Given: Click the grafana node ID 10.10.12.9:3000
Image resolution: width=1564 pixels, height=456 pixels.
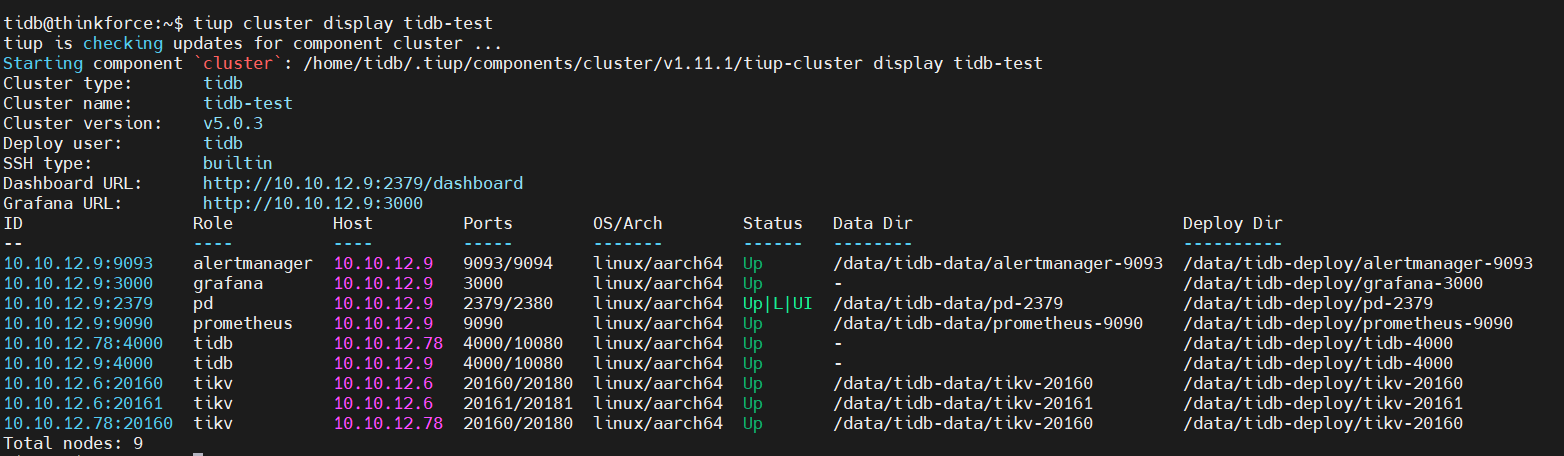Looking at the screenshot, I should point(78,284).
